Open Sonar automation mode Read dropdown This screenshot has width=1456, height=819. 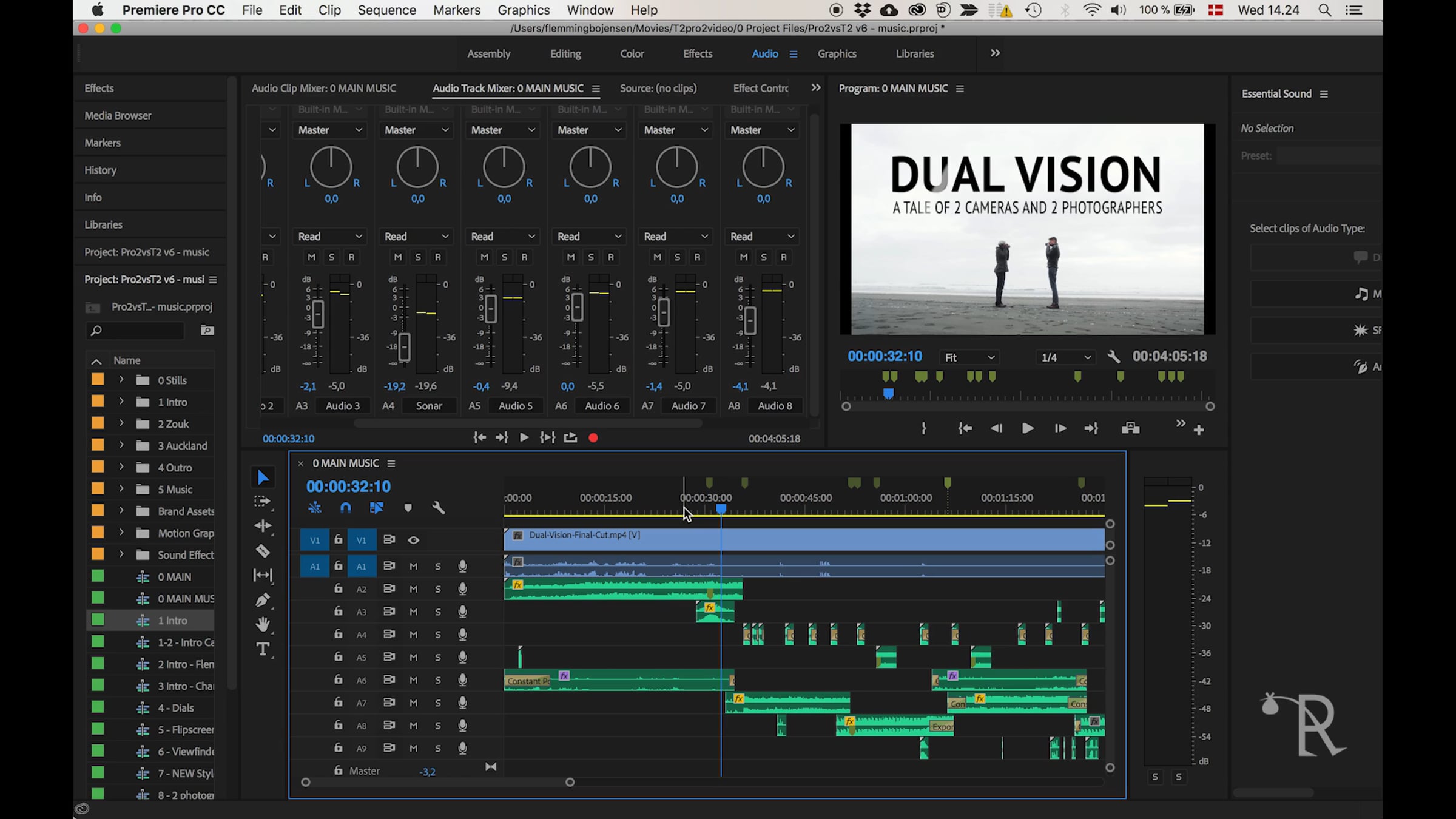(417, 237)
